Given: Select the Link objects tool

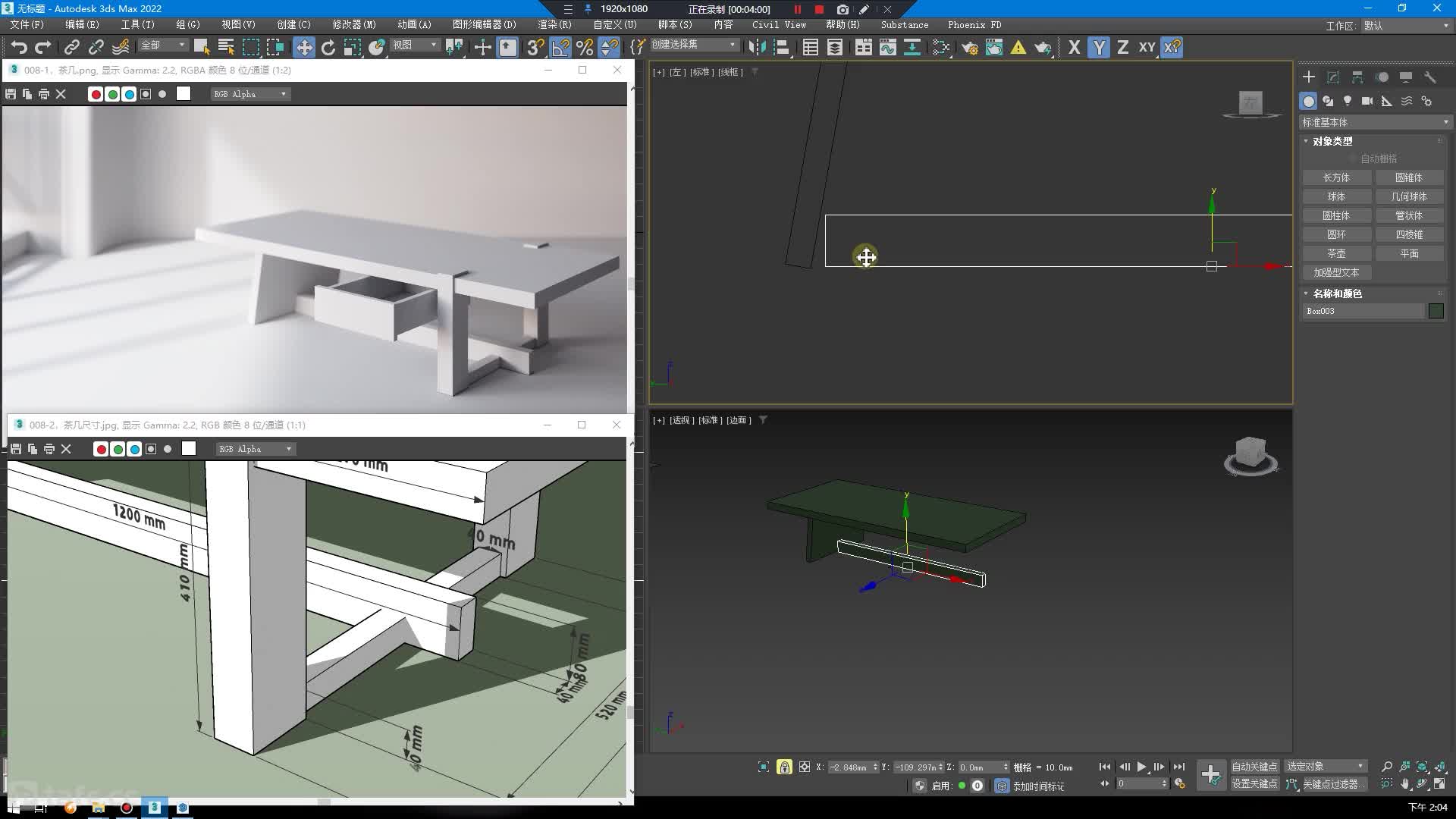Looking at the screenshot, I should click(x=71, y=47).
